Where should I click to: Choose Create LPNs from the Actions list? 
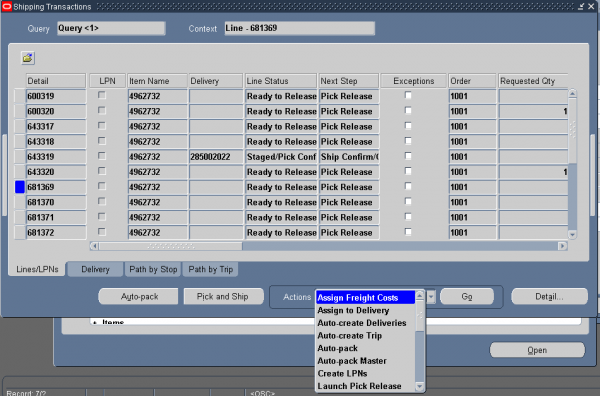point(365,373)
